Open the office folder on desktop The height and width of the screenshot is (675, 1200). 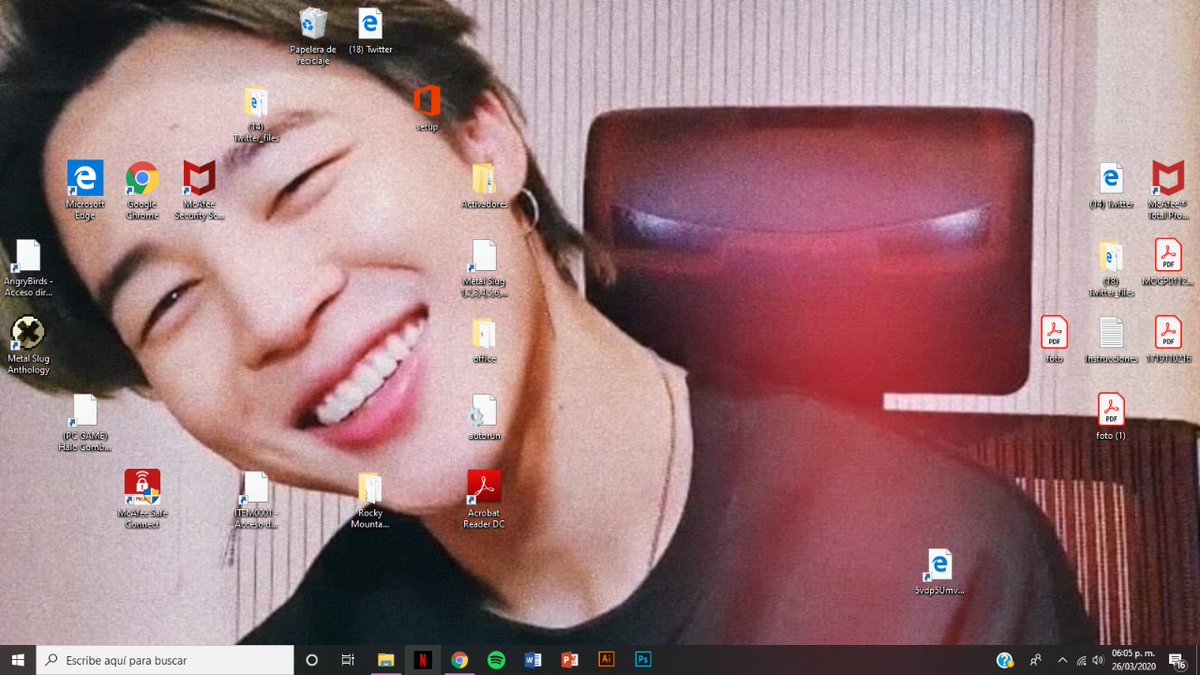(484, 333)
